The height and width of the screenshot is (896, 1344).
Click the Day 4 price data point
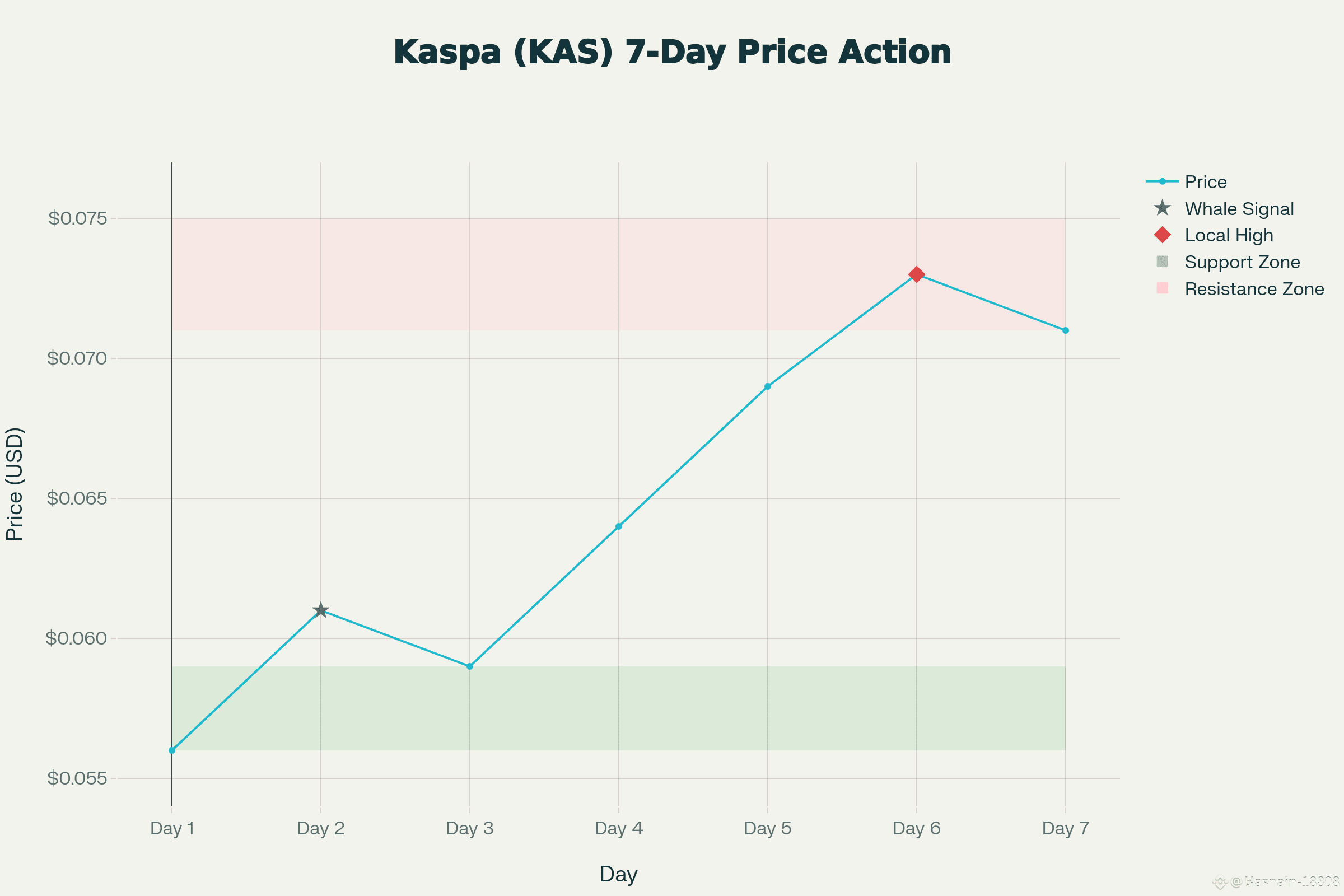619,526
